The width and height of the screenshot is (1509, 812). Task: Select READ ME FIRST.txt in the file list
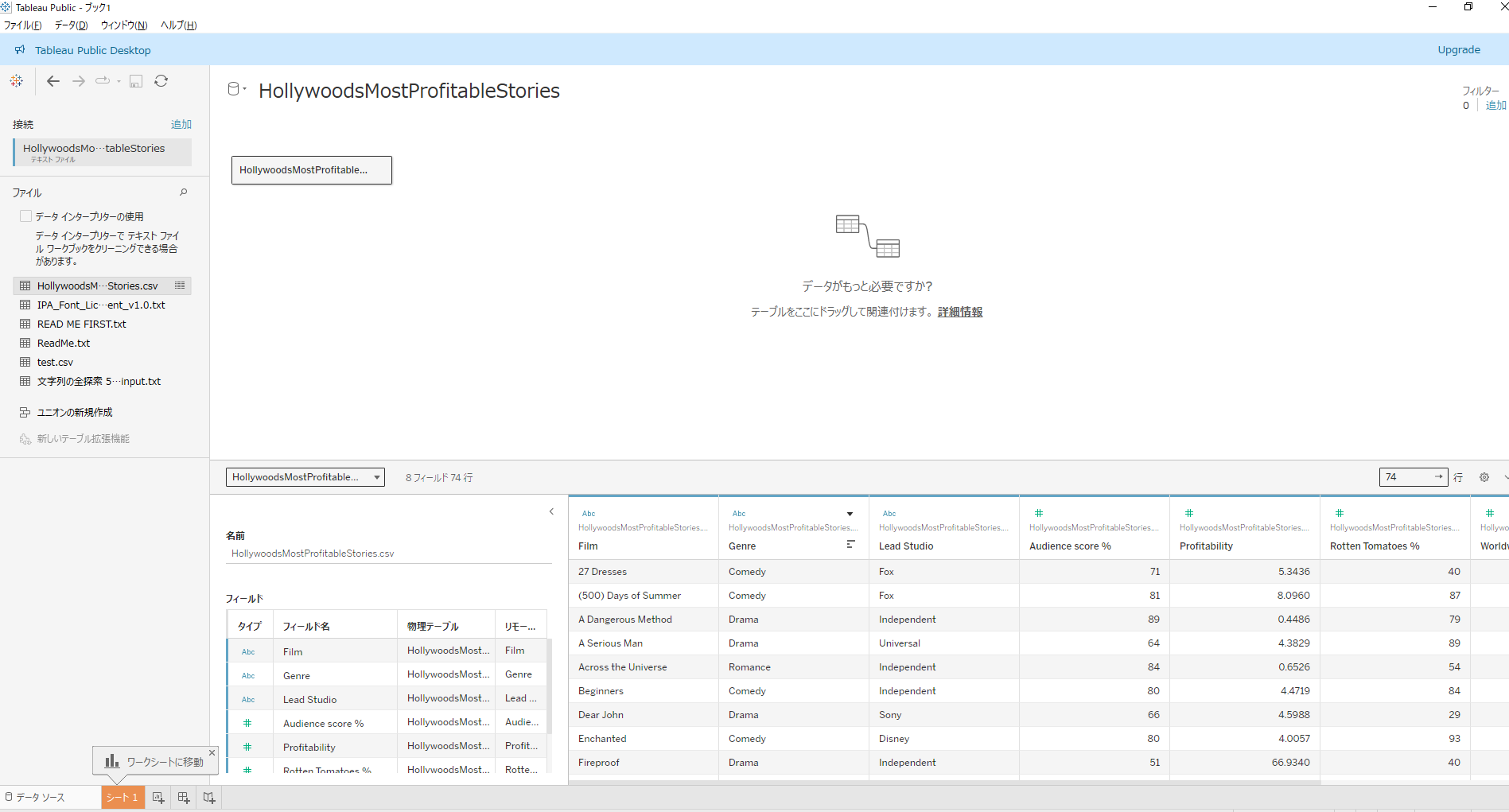[x=81, y=324]
